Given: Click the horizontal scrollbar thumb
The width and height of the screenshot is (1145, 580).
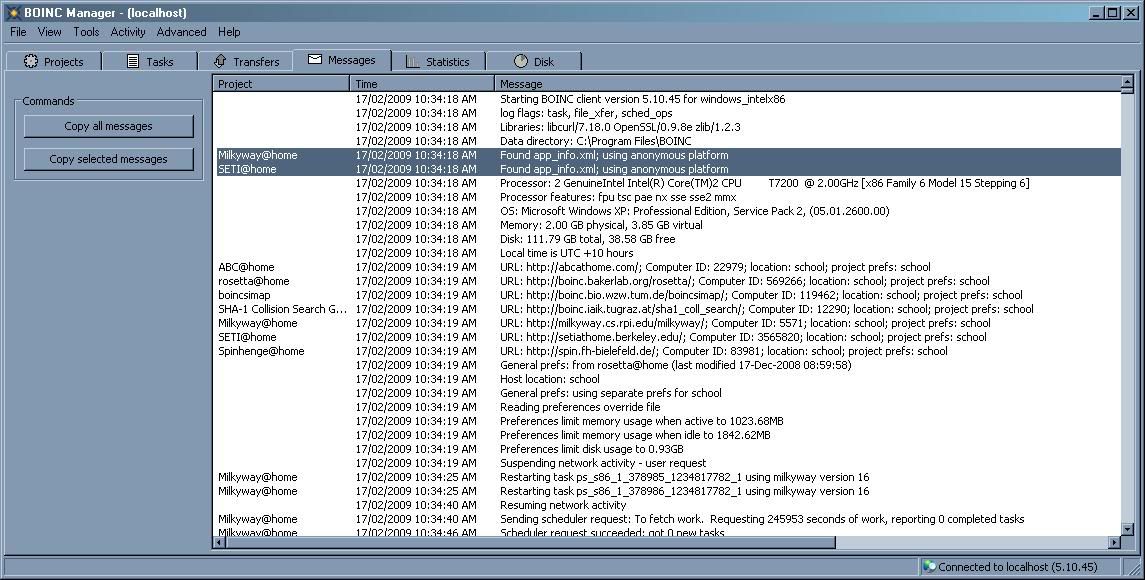Looking at the screenshot, I should click(x=530, y=542).
